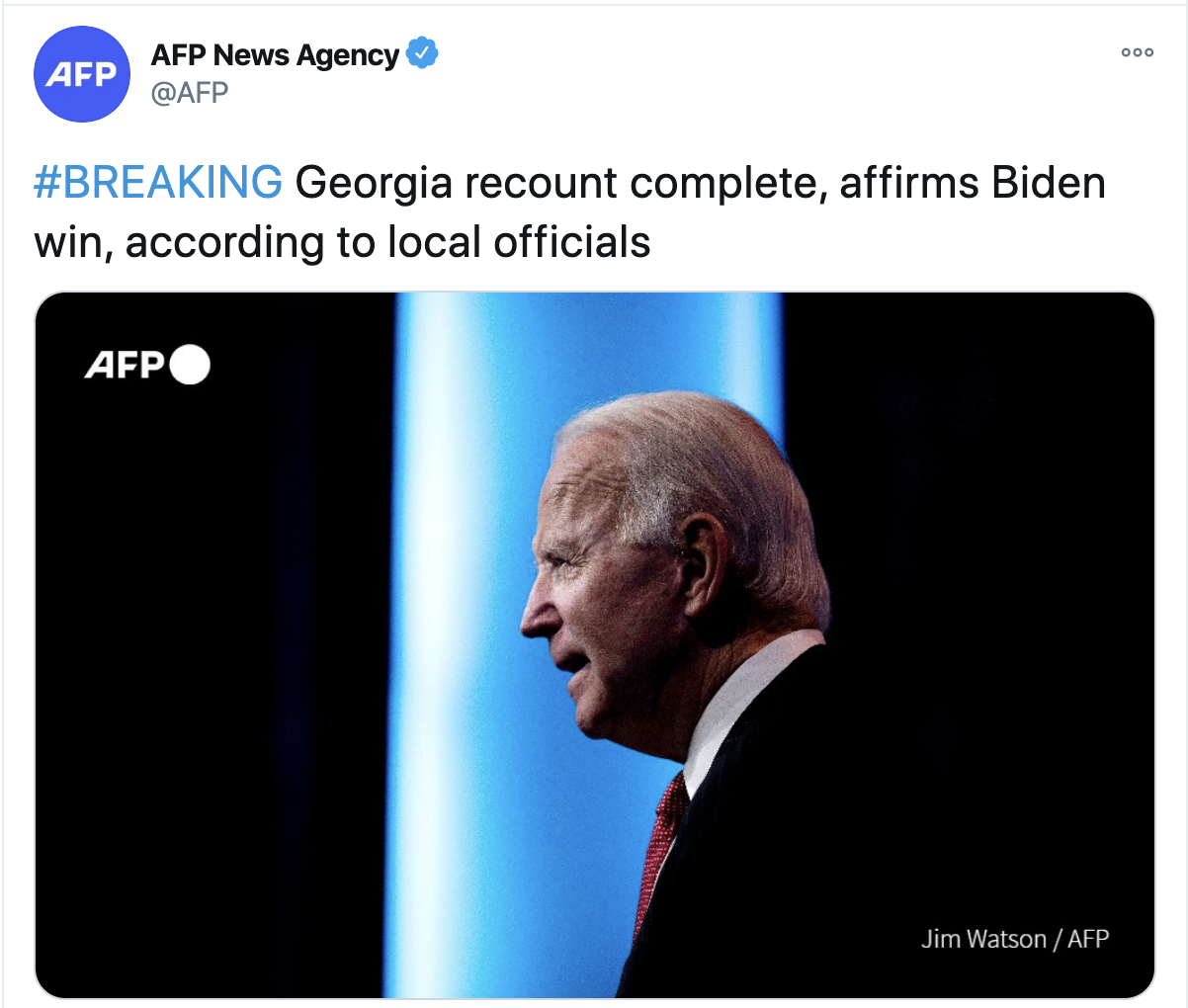The height and width of the screenshot is (1008, 1188).
Task: Click the red tie in the photo
Action: click(660, 840)
